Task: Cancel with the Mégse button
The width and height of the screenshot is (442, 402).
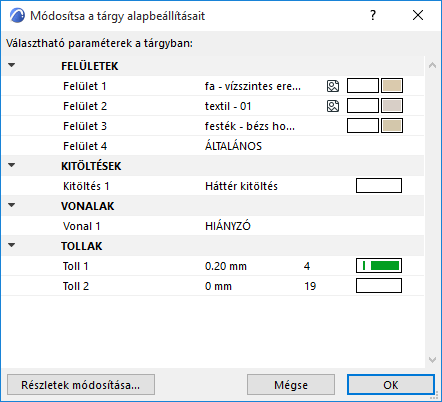Action: [x=291, y=385]
